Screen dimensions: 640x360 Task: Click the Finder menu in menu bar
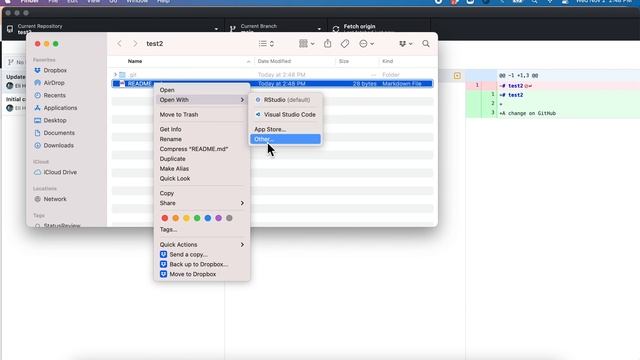pyautogui.click(x=29, y=2)
